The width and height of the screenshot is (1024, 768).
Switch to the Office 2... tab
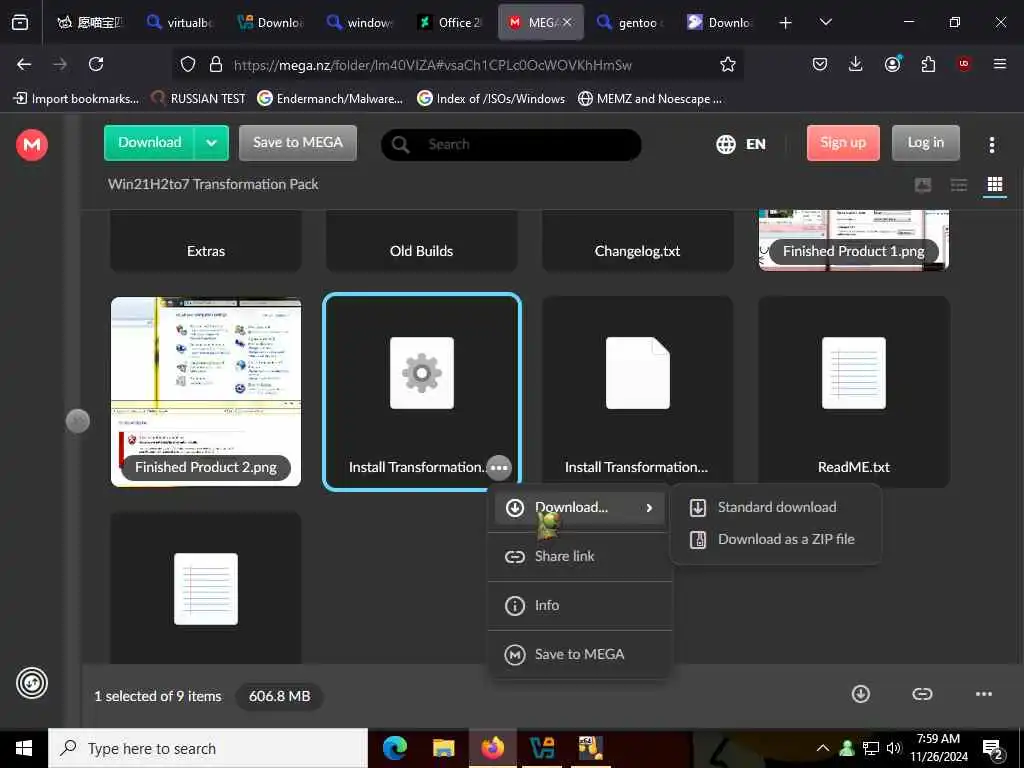tap(451, 23)
